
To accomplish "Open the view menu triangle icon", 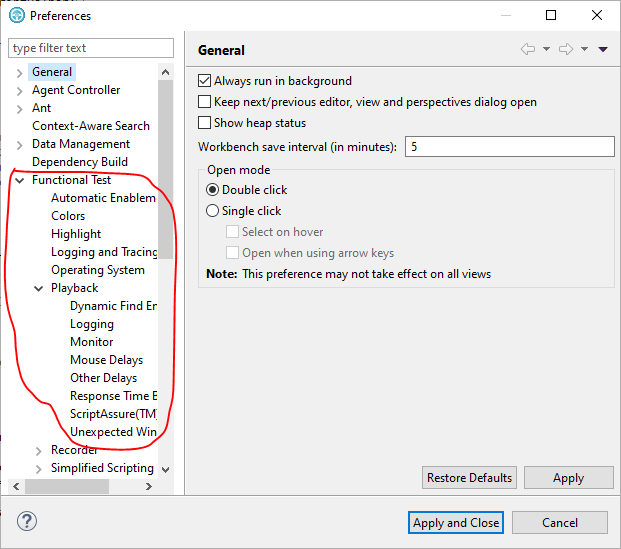I will (x=603, y=50).
